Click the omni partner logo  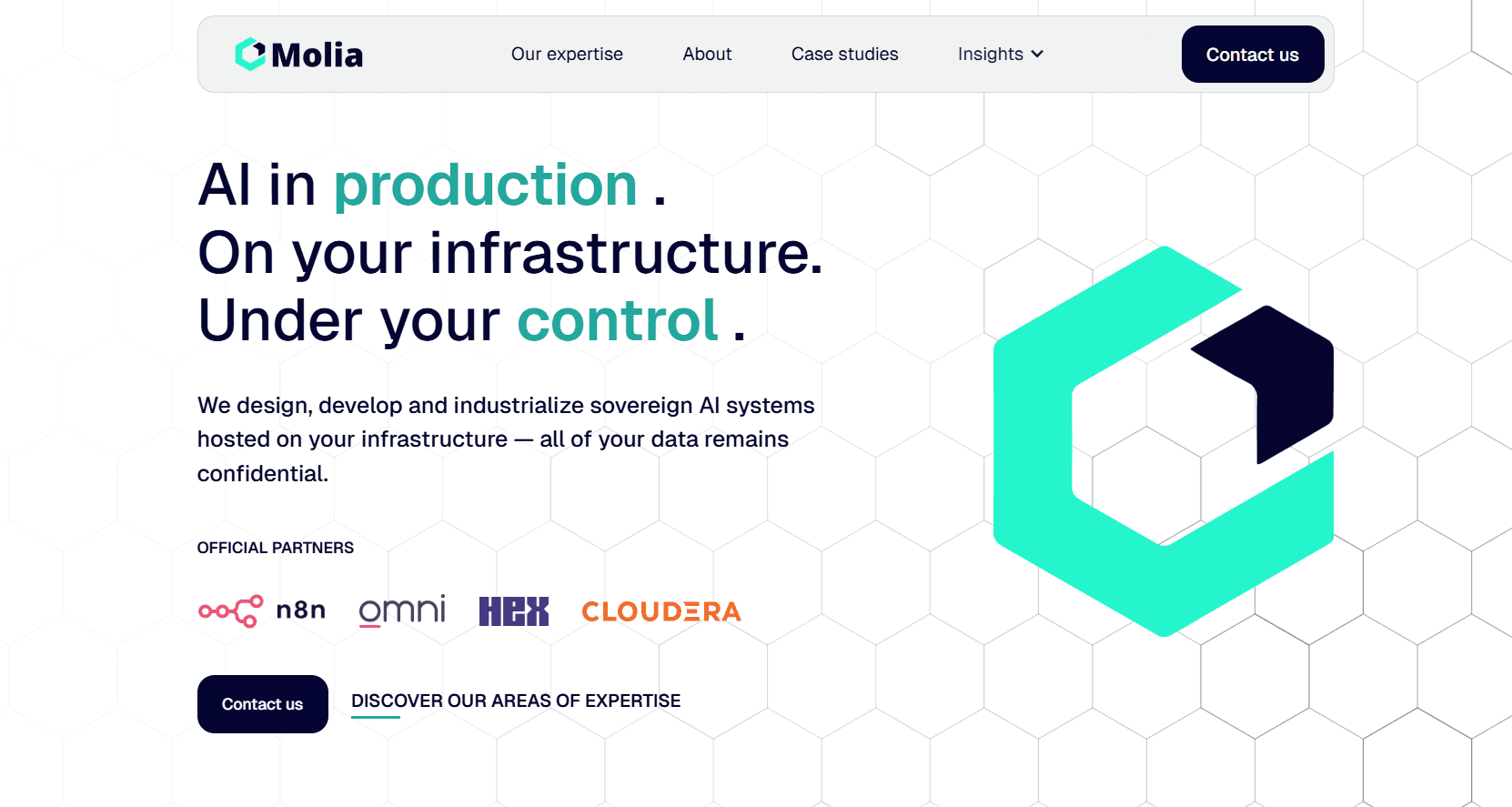402,610
